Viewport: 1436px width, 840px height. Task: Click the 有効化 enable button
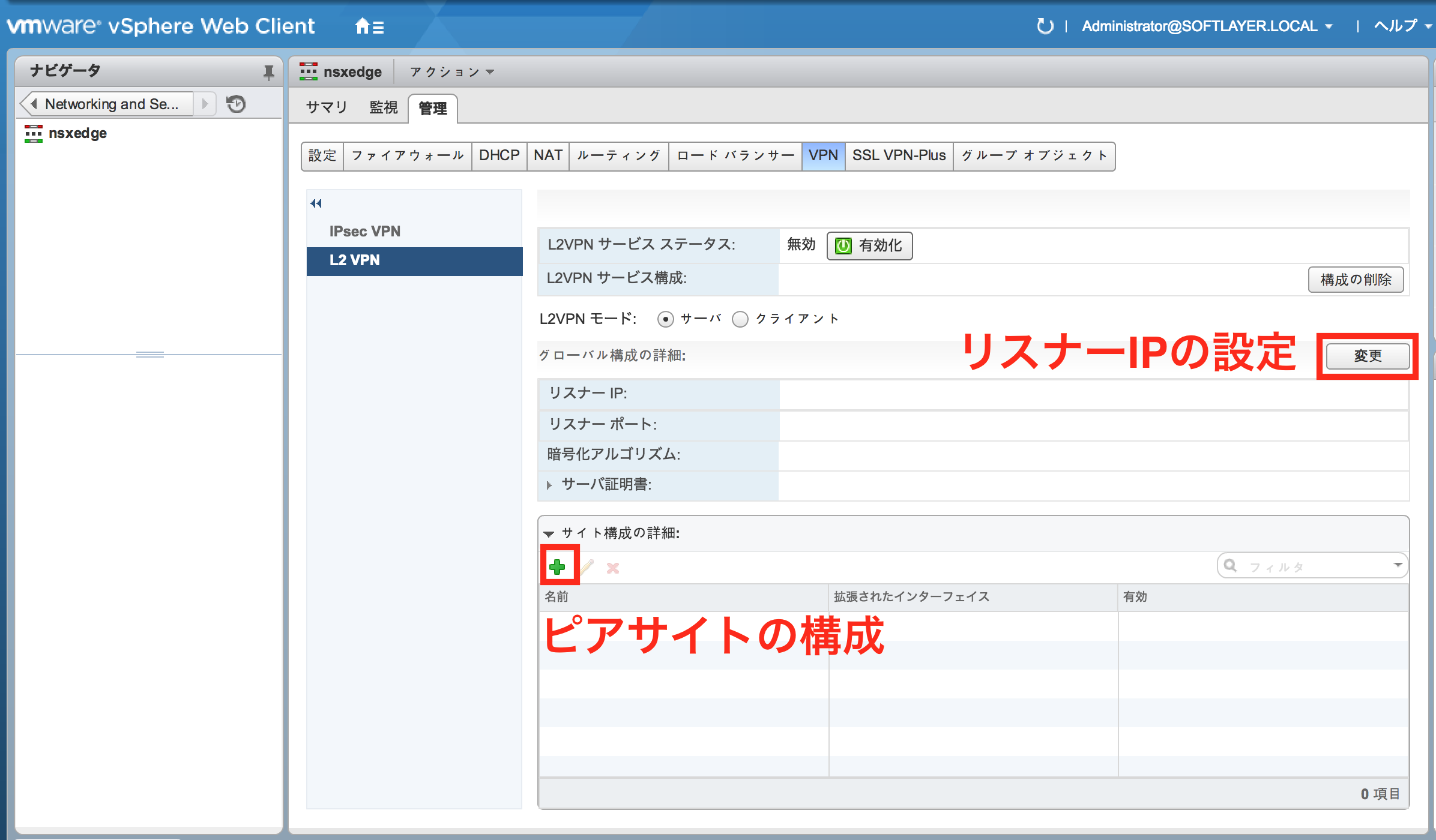pyautogui.click(x=869, y=246)
